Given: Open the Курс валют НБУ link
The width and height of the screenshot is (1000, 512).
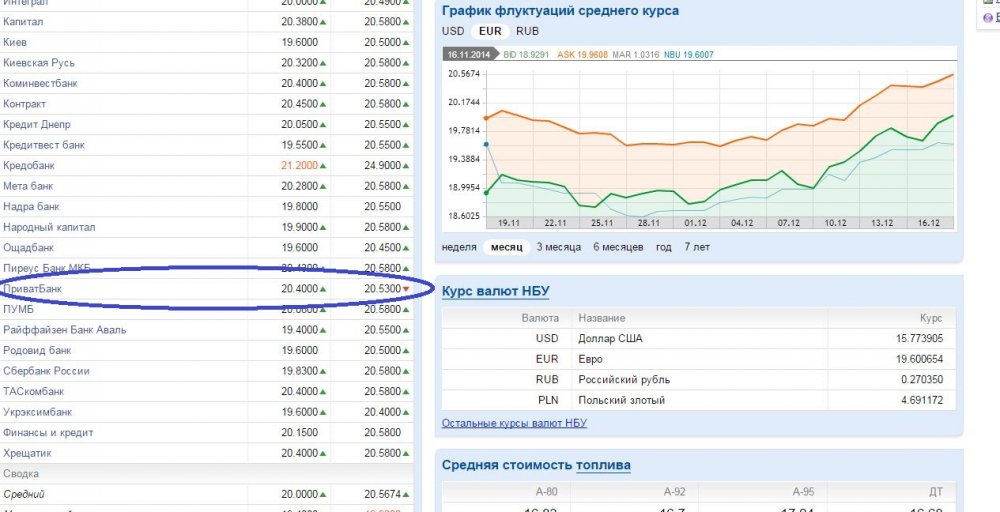Looking at the screenshot, I should 495,291.
